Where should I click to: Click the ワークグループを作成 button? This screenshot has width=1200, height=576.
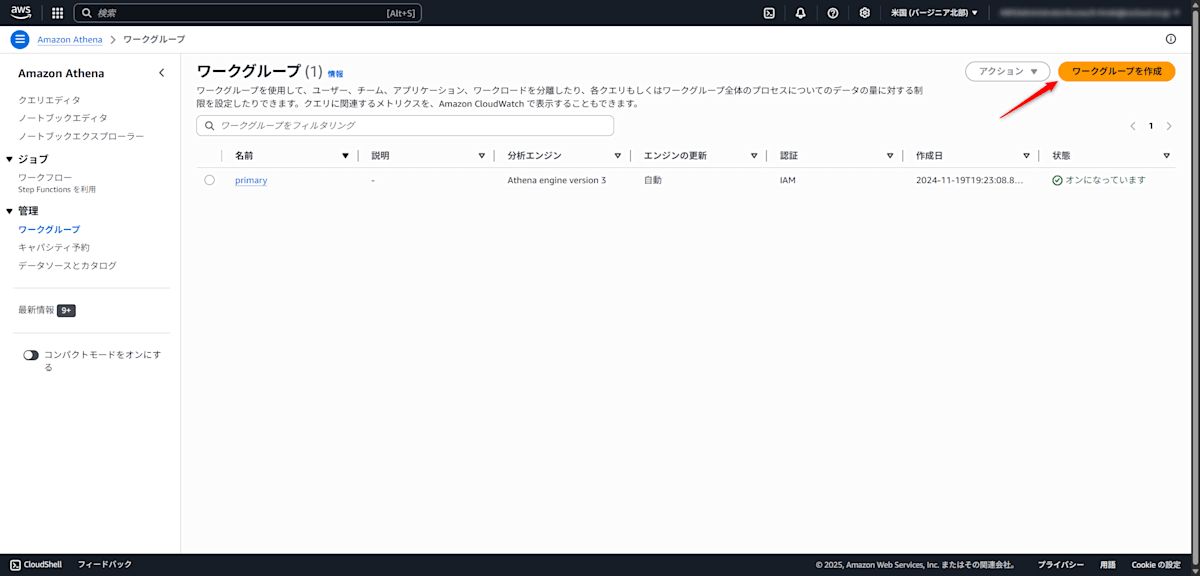click(x=1116, y=71)
